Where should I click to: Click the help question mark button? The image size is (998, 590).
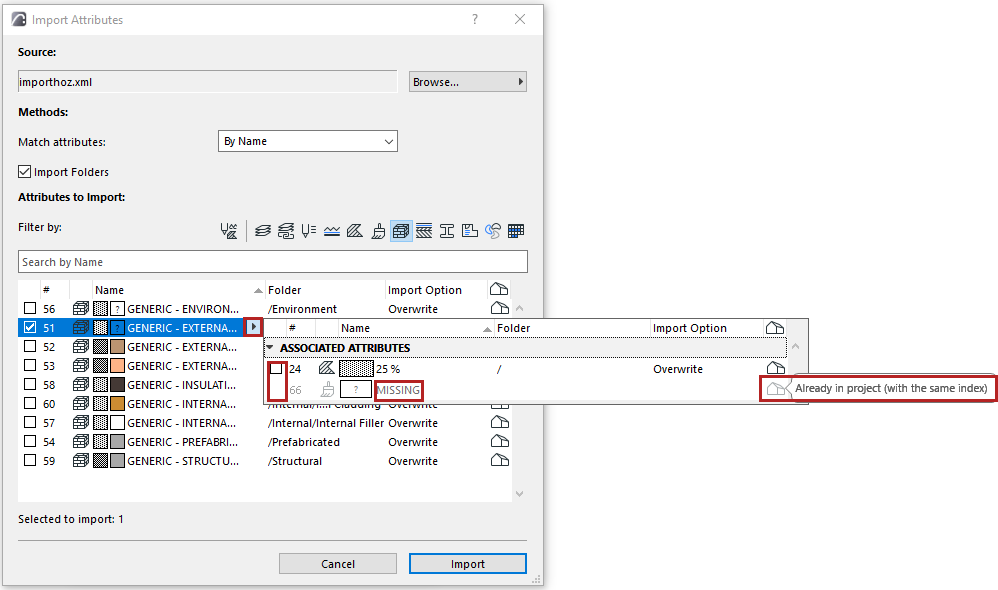click(x=475, y=20)
